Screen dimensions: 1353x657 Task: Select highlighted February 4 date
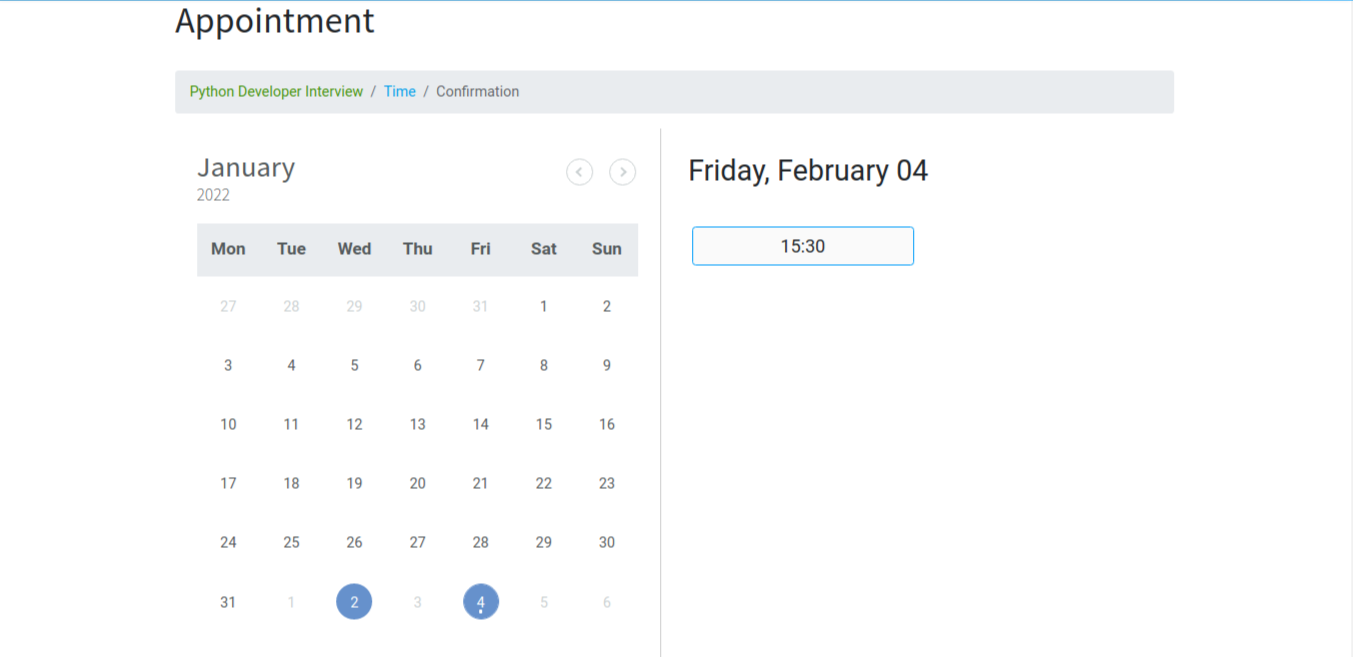pyautogui.click(x=480, y=601)
